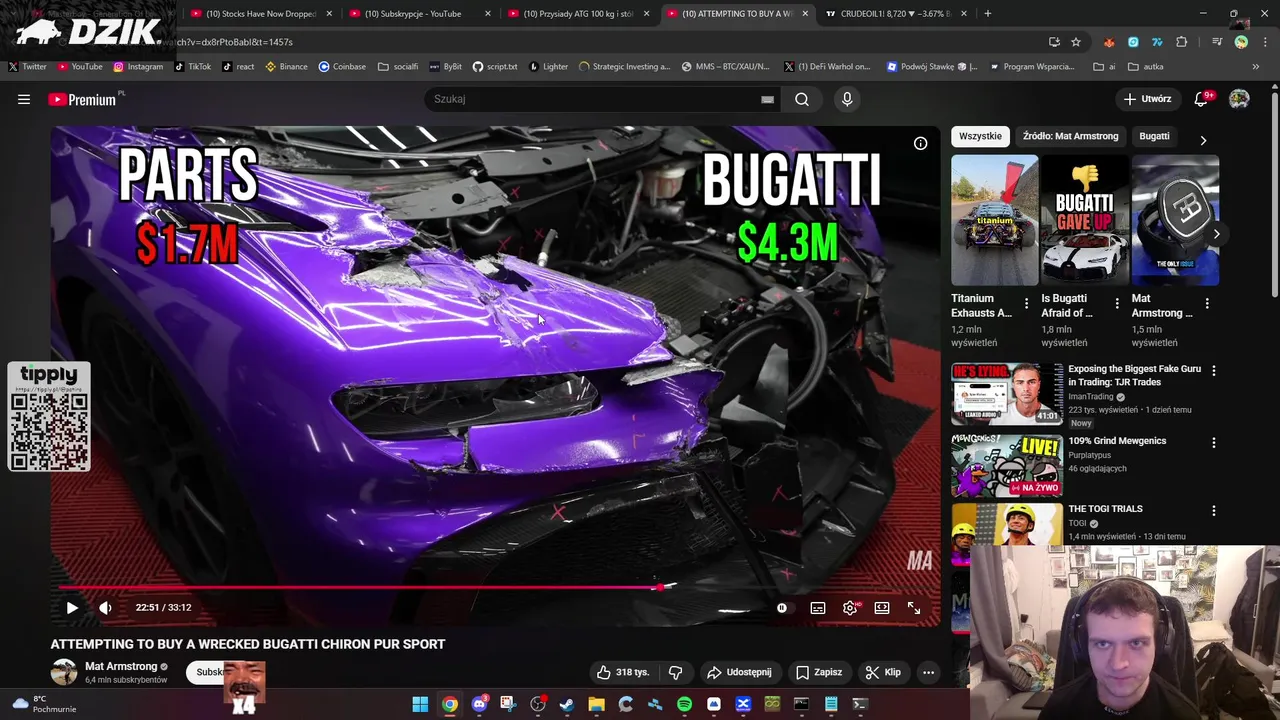
Task: Open options for 100% Grind Mewgenics
Action: [x=1214, y=442]
